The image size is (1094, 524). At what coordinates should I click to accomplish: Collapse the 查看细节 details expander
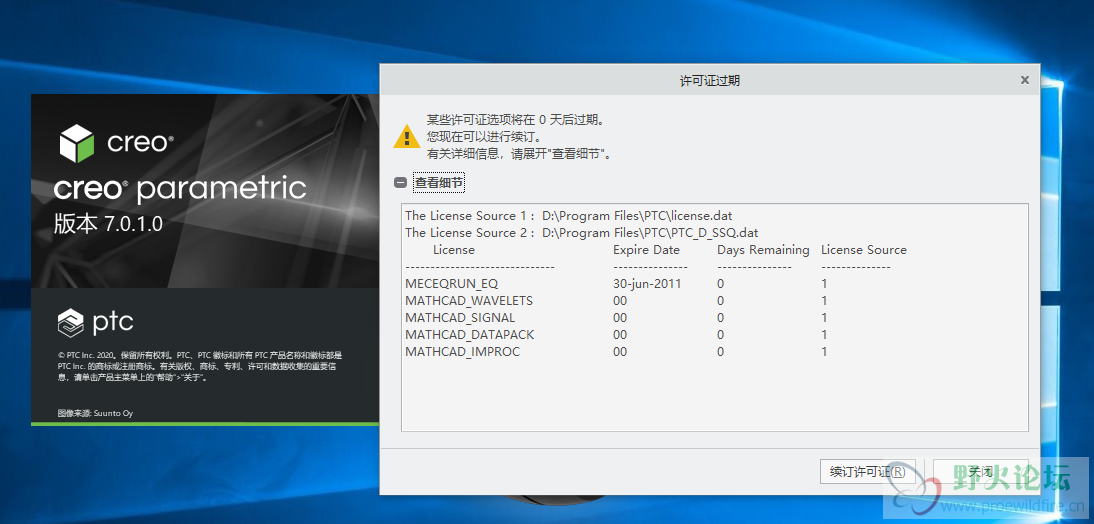[x=400, y=183]
